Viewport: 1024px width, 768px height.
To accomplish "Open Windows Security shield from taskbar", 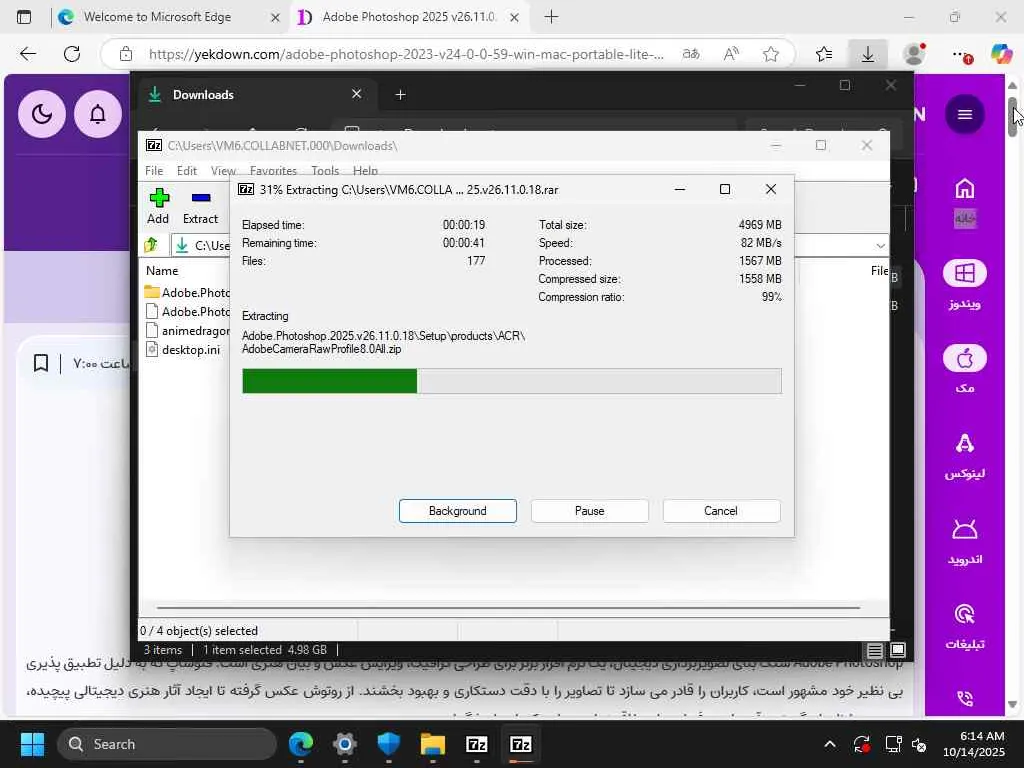I will point(389,744).
